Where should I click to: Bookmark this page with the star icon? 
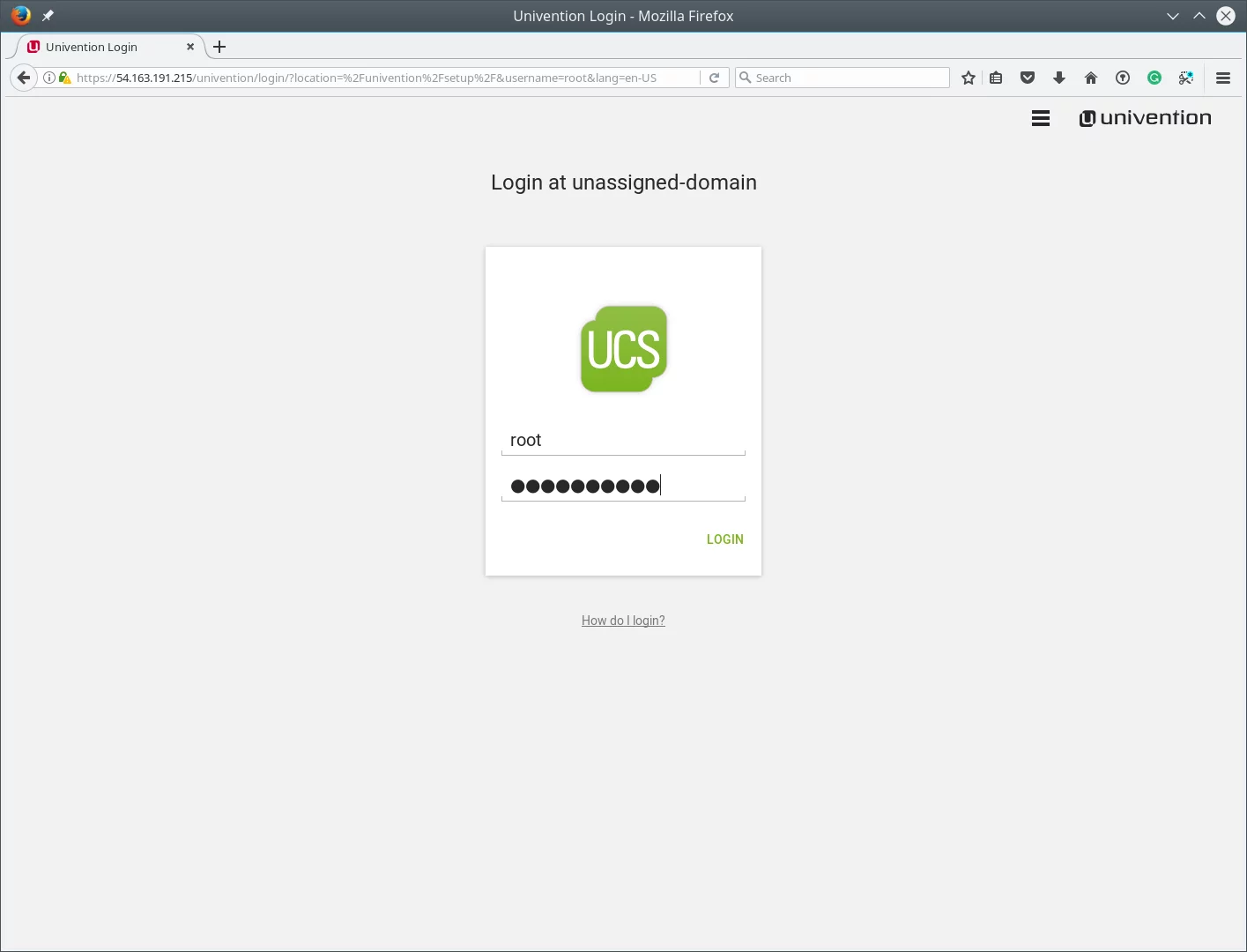pyautogui.click(x=969, y=78)
